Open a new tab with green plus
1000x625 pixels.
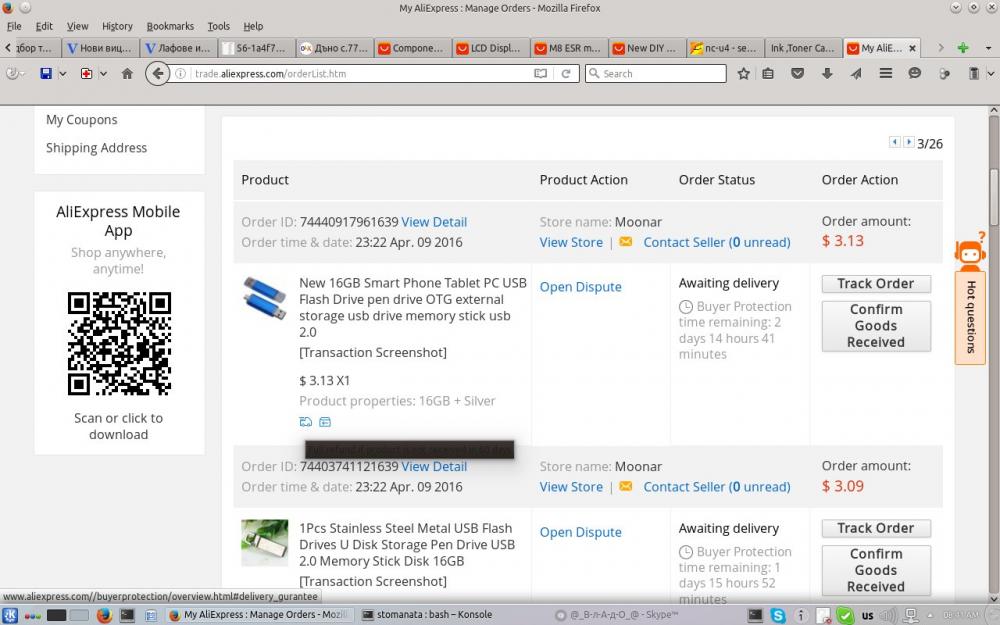click(963, 48)
